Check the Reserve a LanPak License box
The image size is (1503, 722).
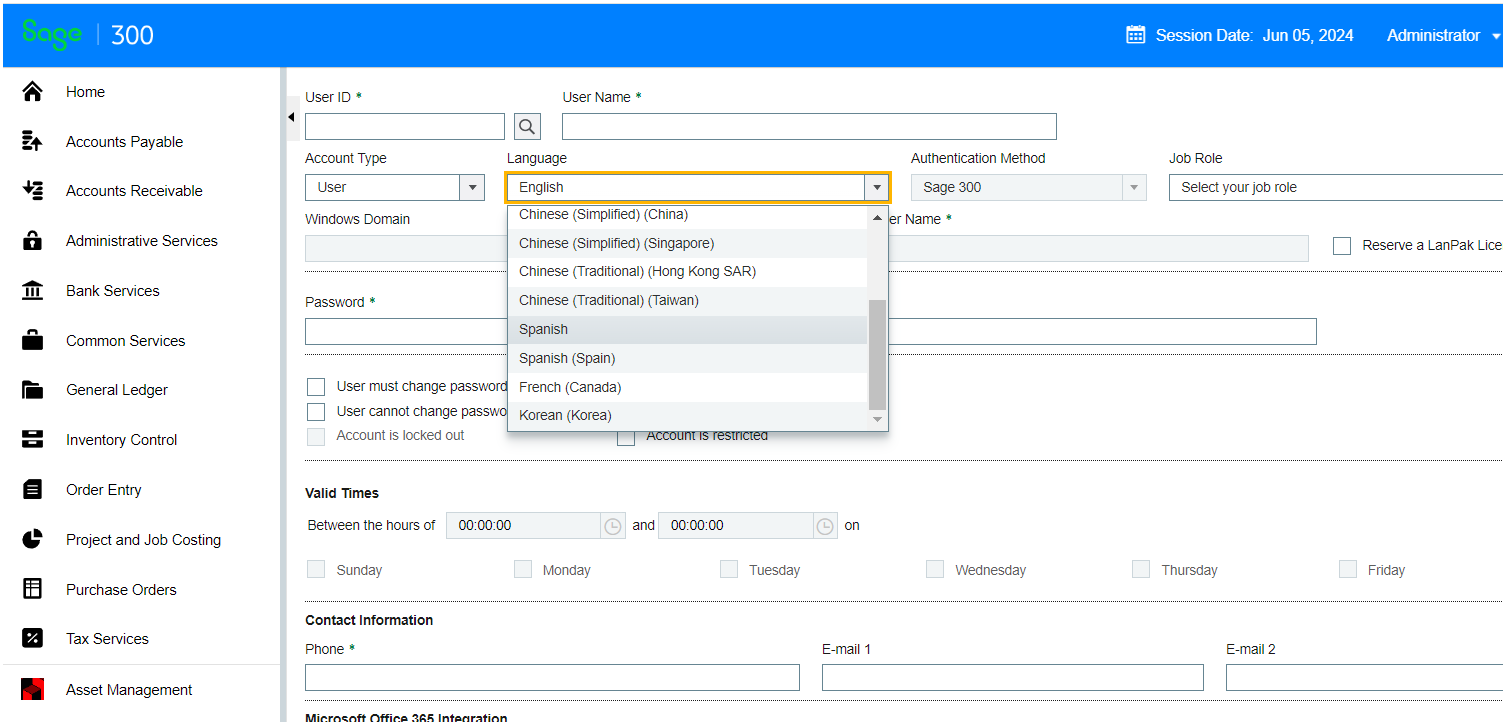pyautogui.click(x=1342, y=246)
